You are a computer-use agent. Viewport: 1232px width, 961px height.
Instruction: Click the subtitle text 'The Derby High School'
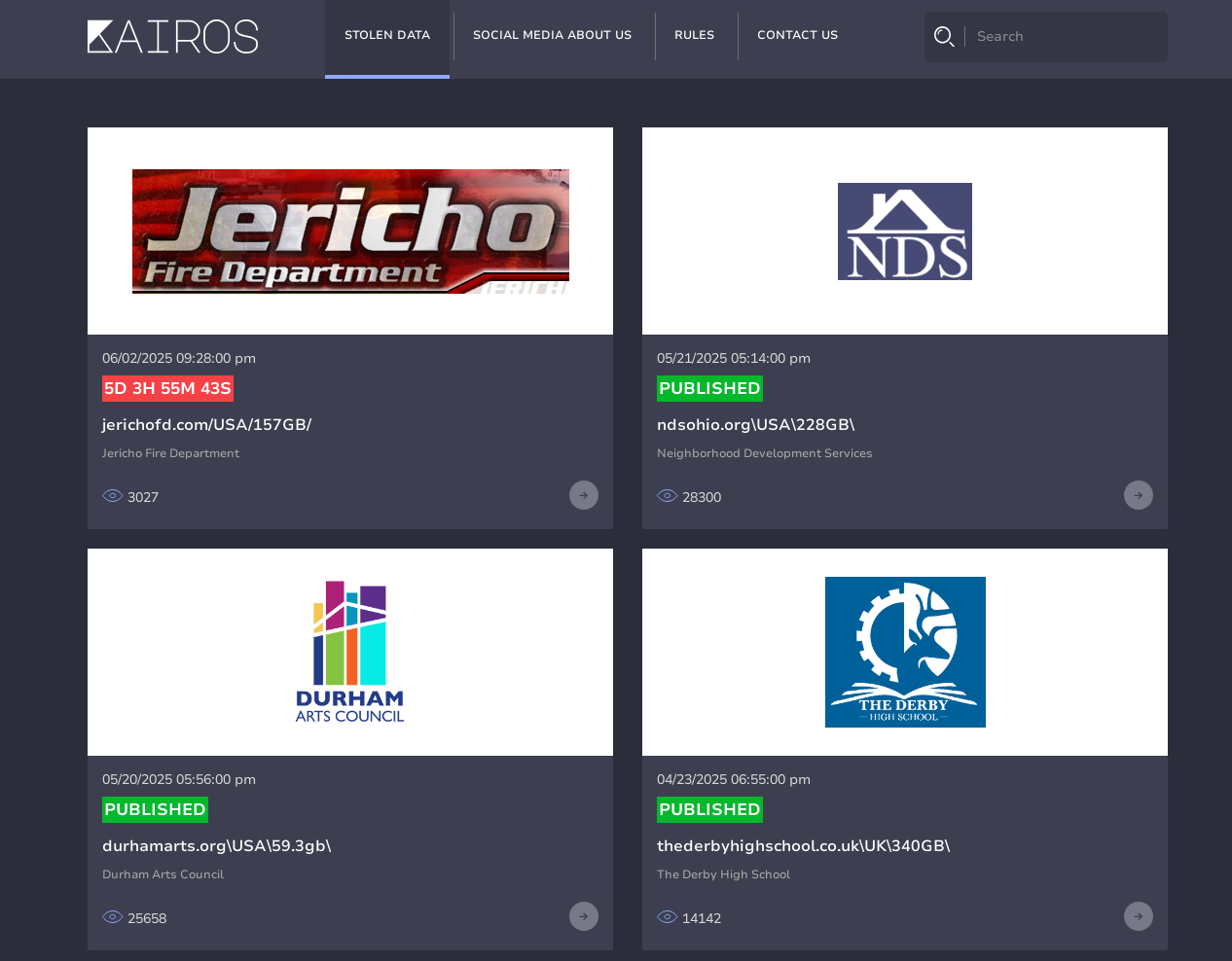tap(723, 874)
